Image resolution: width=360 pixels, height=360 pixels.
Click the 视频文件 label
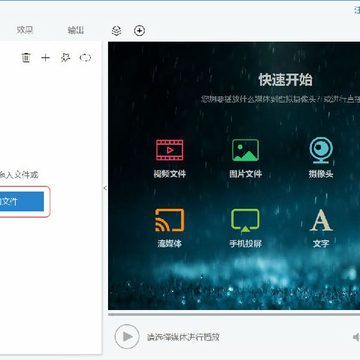click(x=169, y=174)
